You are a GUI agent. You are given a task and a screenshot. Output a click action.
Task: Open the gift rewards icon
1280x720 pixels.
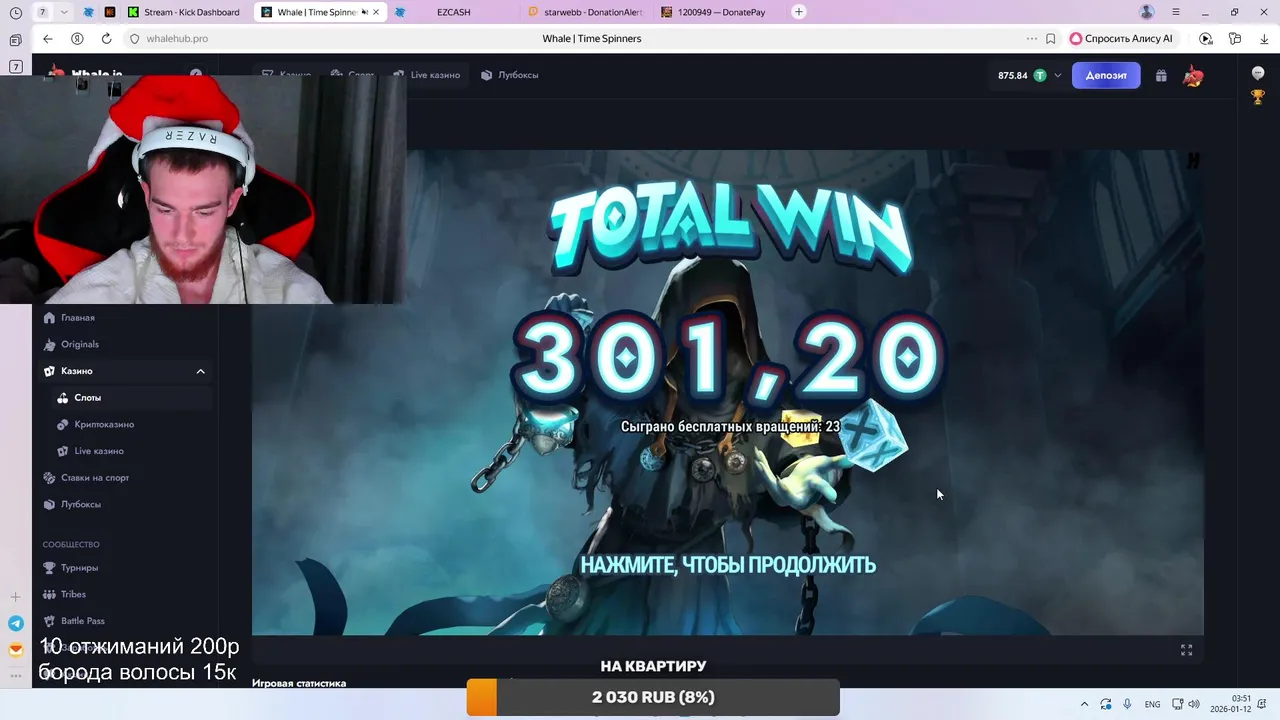pyautogui.click(x=1161, y=75)
